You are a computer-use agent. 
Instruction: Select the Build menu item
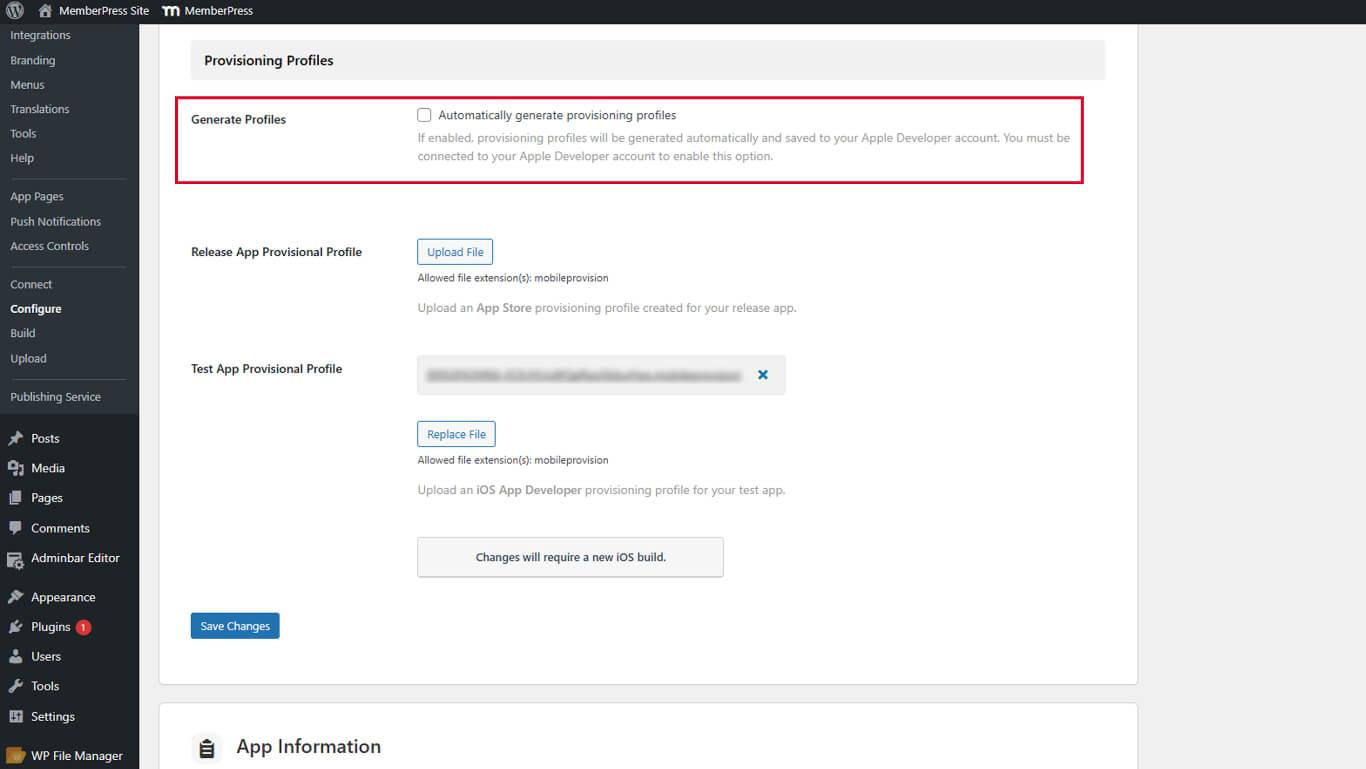(x=22, y=333)
